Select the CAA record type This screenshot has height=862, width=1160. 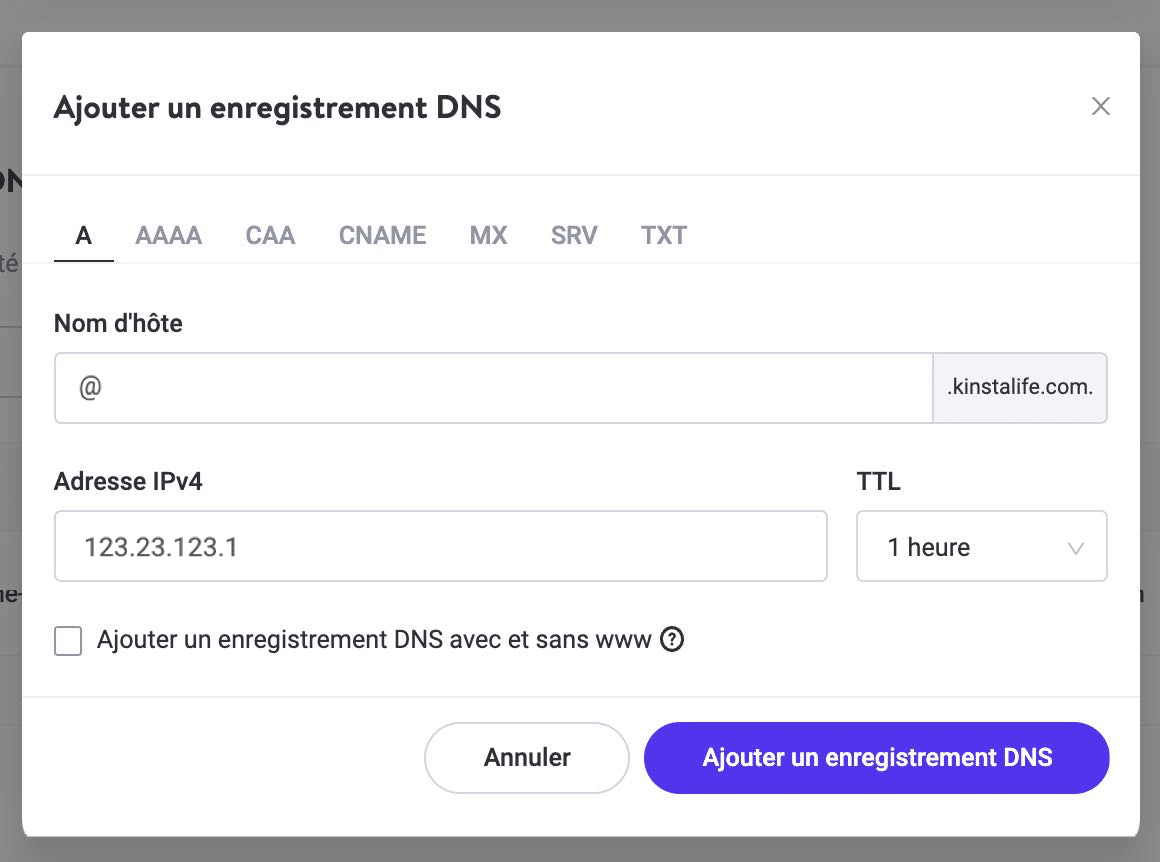click(270, 235)
